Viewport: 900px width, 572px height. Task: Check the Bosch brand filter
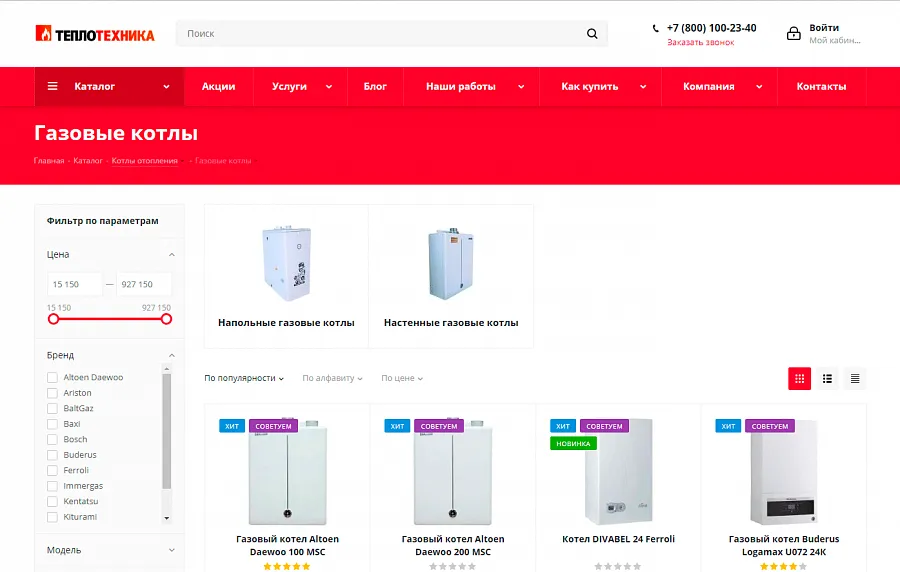click(x=52, y=439)
